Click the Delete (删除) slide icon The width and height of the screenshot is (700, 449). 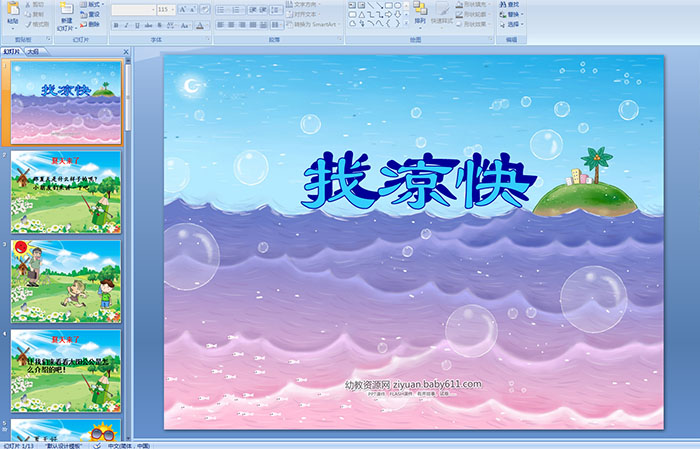[83, 24]
